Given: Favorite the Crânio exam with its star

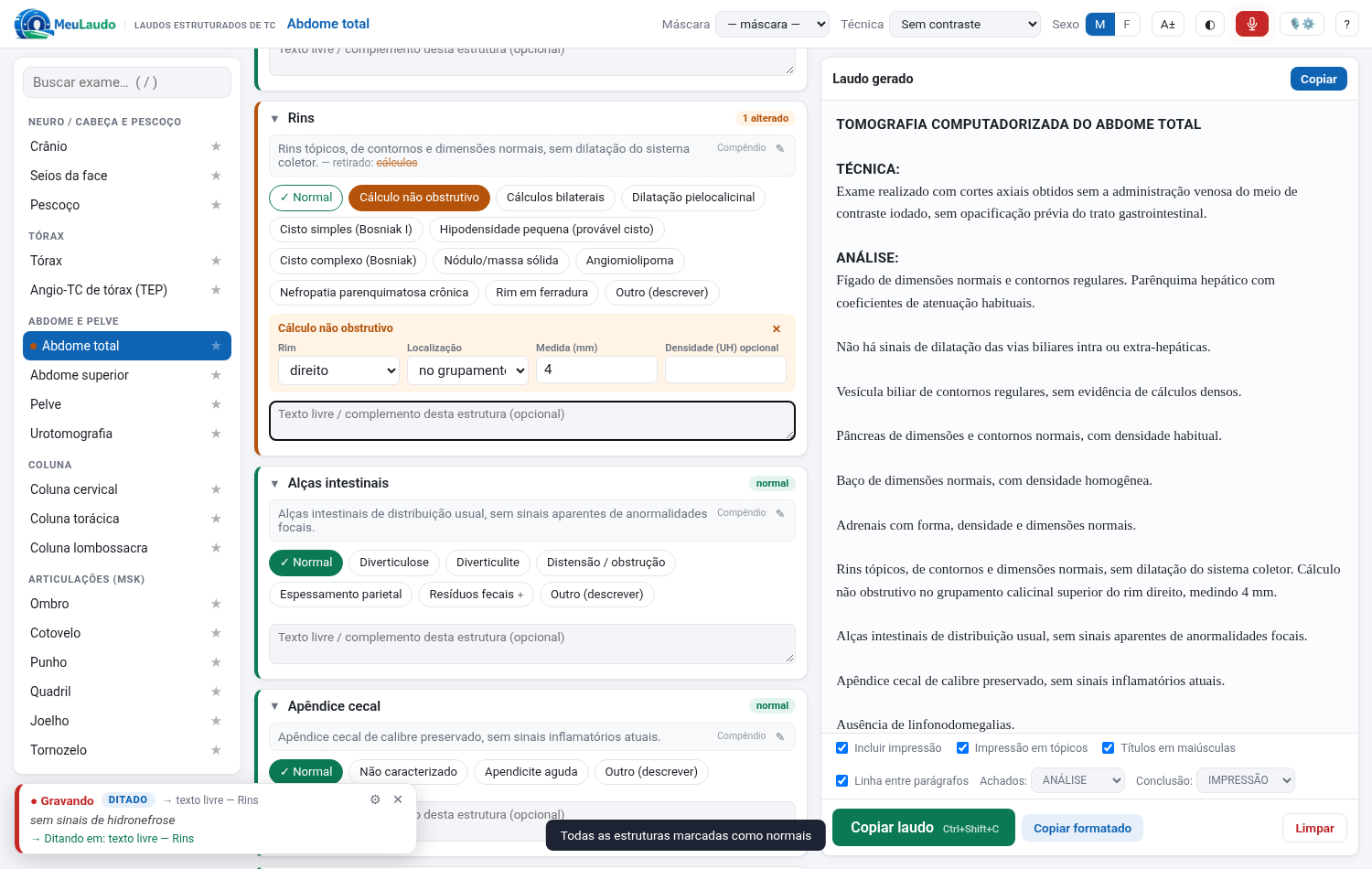Looking at the screenshot, I should (216, 146).
